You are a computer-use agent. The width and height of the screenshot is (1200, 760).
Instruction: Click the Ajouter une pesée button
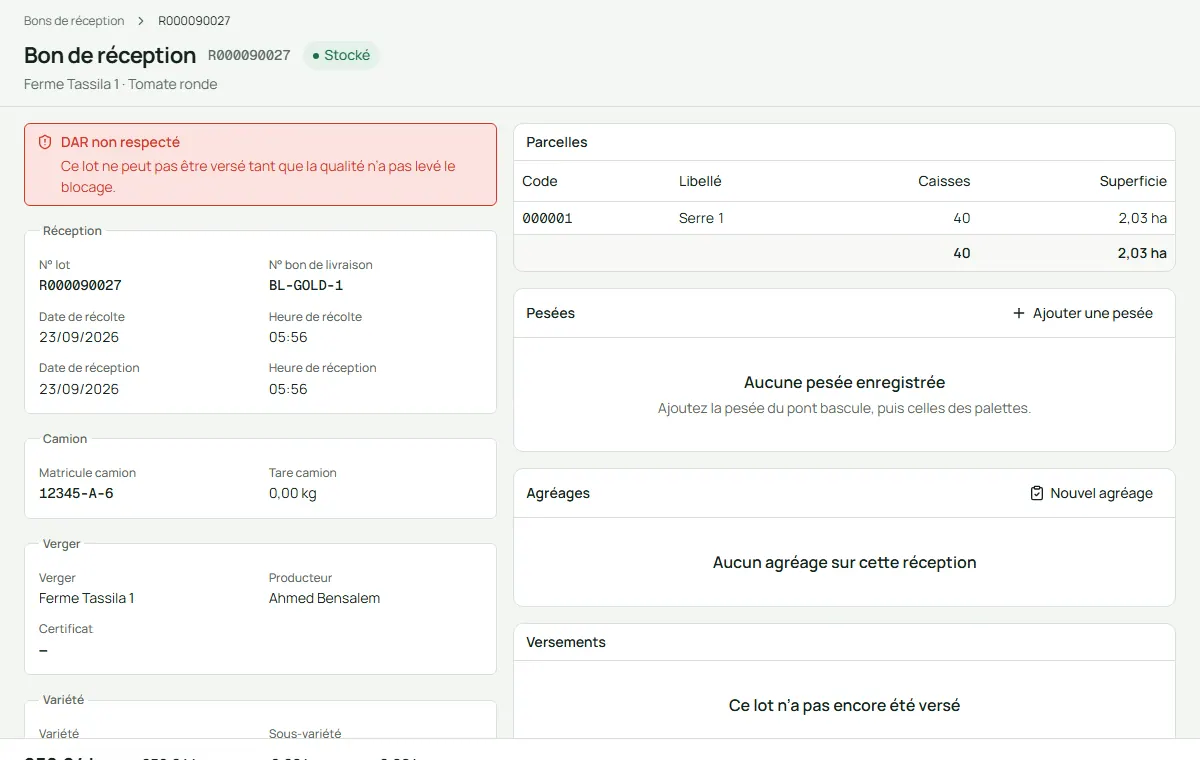point(1082,313)
